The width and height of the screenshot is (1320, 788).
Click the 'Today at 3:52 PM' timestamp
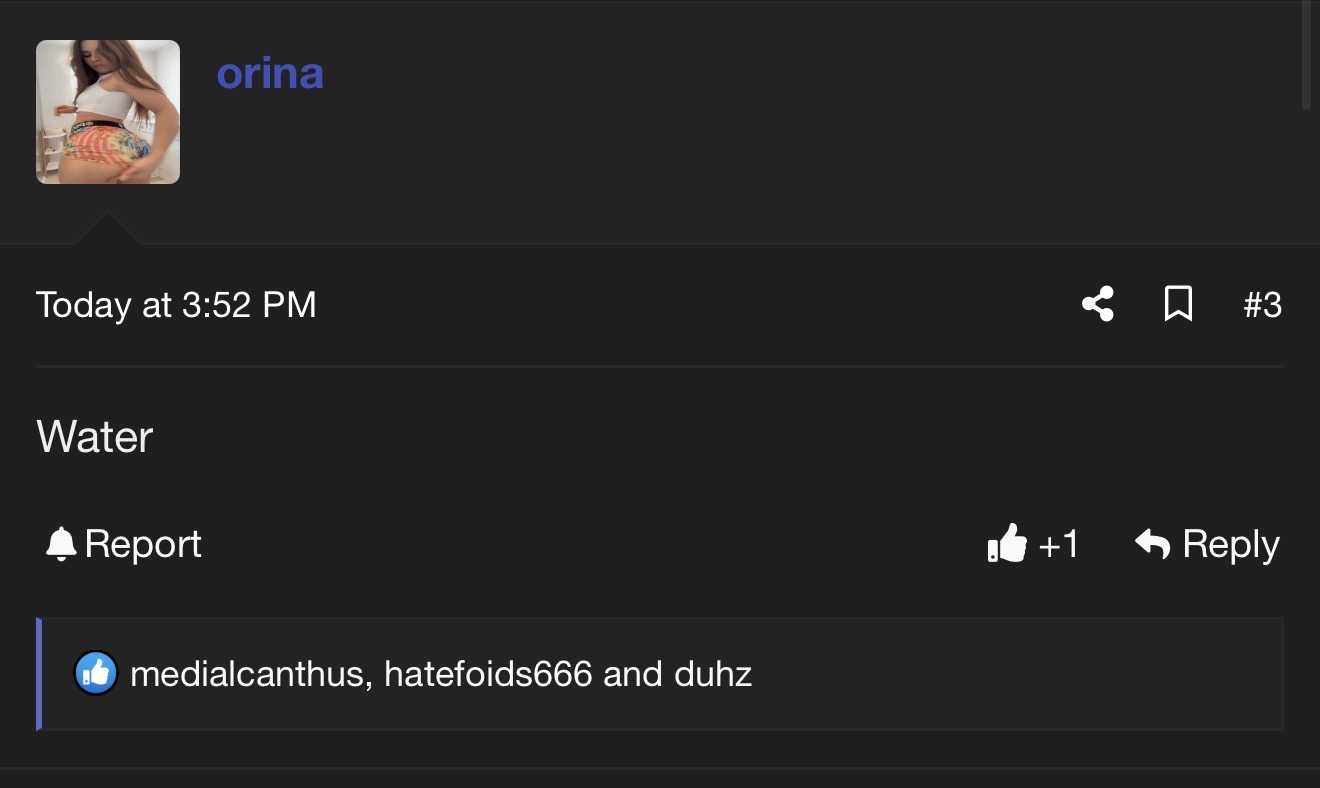click(x=176, y=305)
